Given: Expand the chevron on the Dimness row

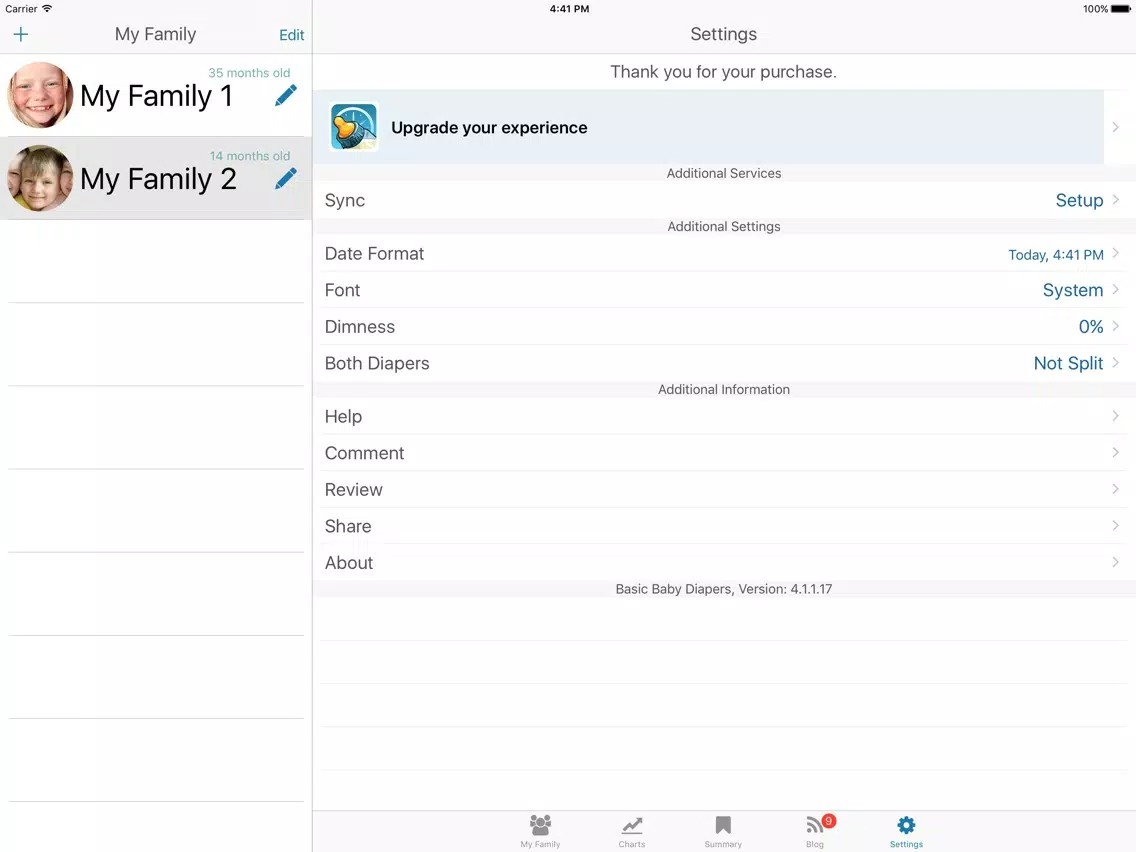Looking at the screenshot, I should click(x=1116, y=326).
